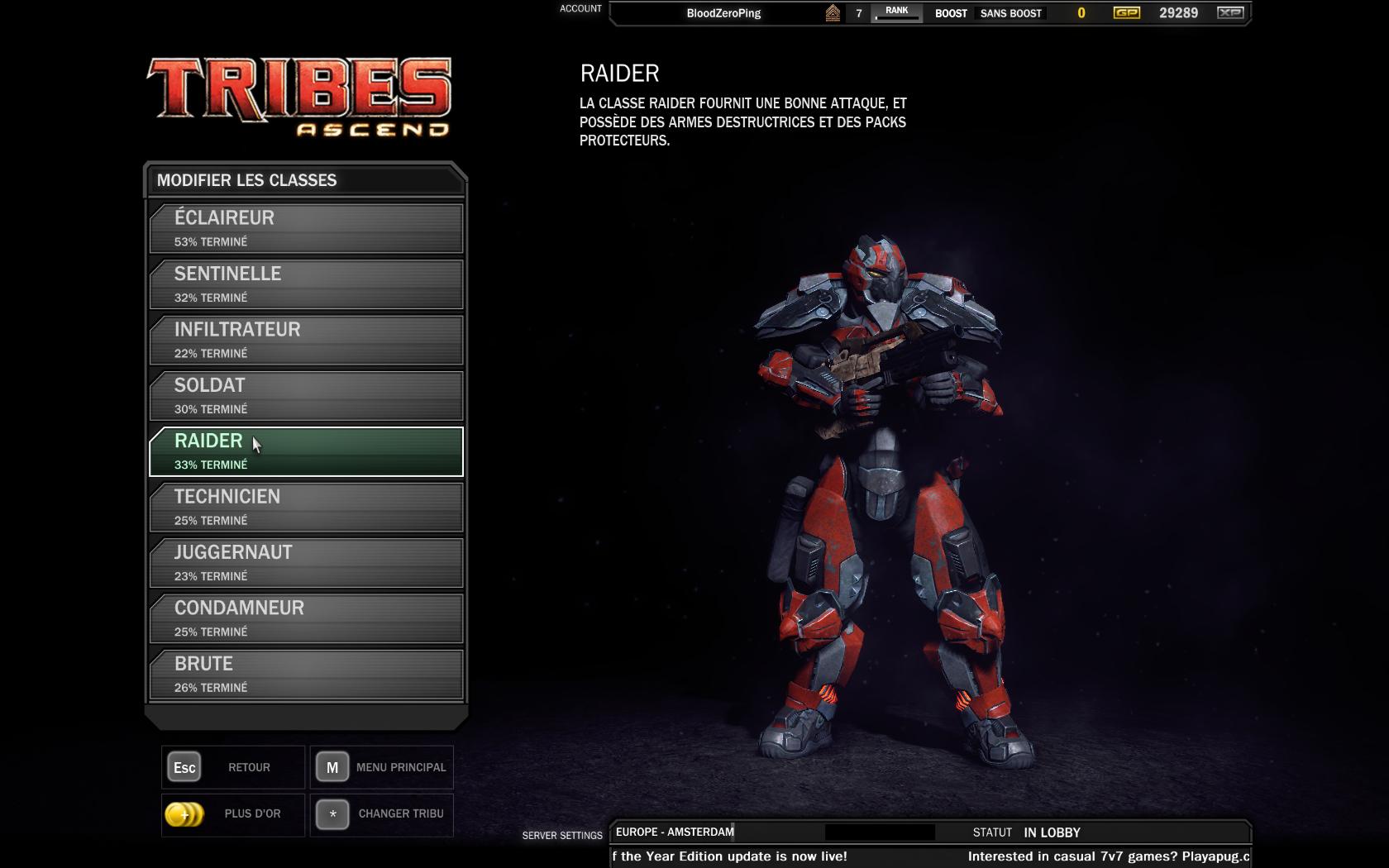This screenshot has width=1389, height=868.
Task: Click the 29289 XP value
Action: (1178, 13)
